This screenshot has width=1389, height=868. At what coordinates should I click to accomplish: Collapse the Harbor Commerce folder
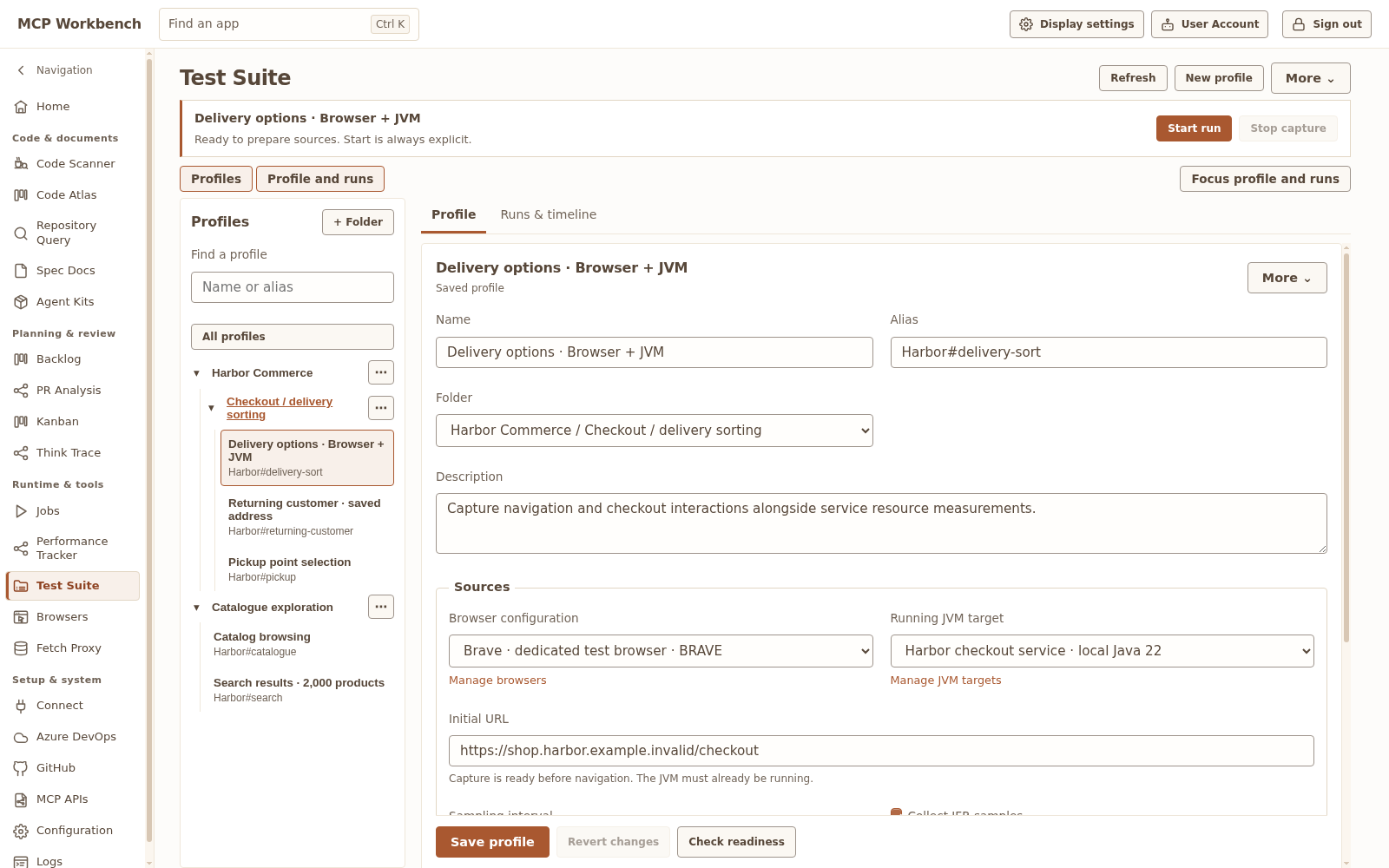click(x=196, y=373)
